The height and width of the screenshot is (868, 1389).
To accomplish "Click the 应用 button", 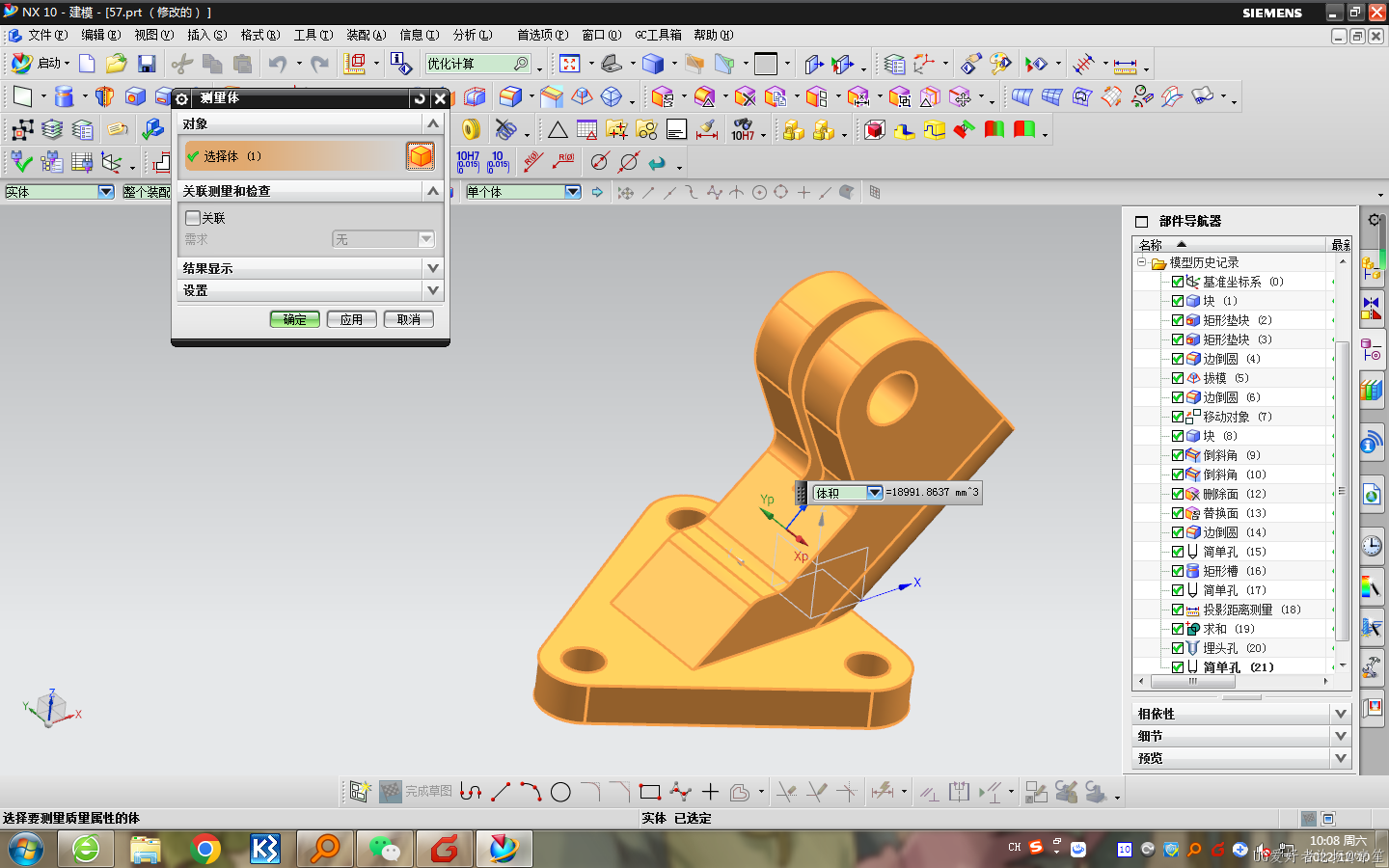I will tap(351, 319).
